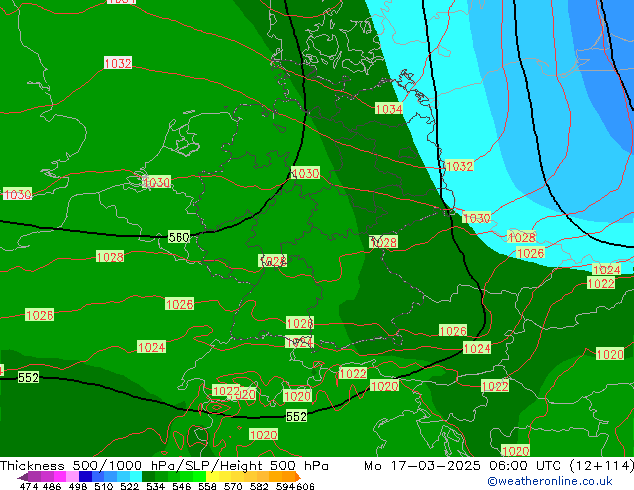The image size is (634, 490).
Task: Click the 1032 isobar label with green background
Action: pyautogui.click(x=459, y=166)
